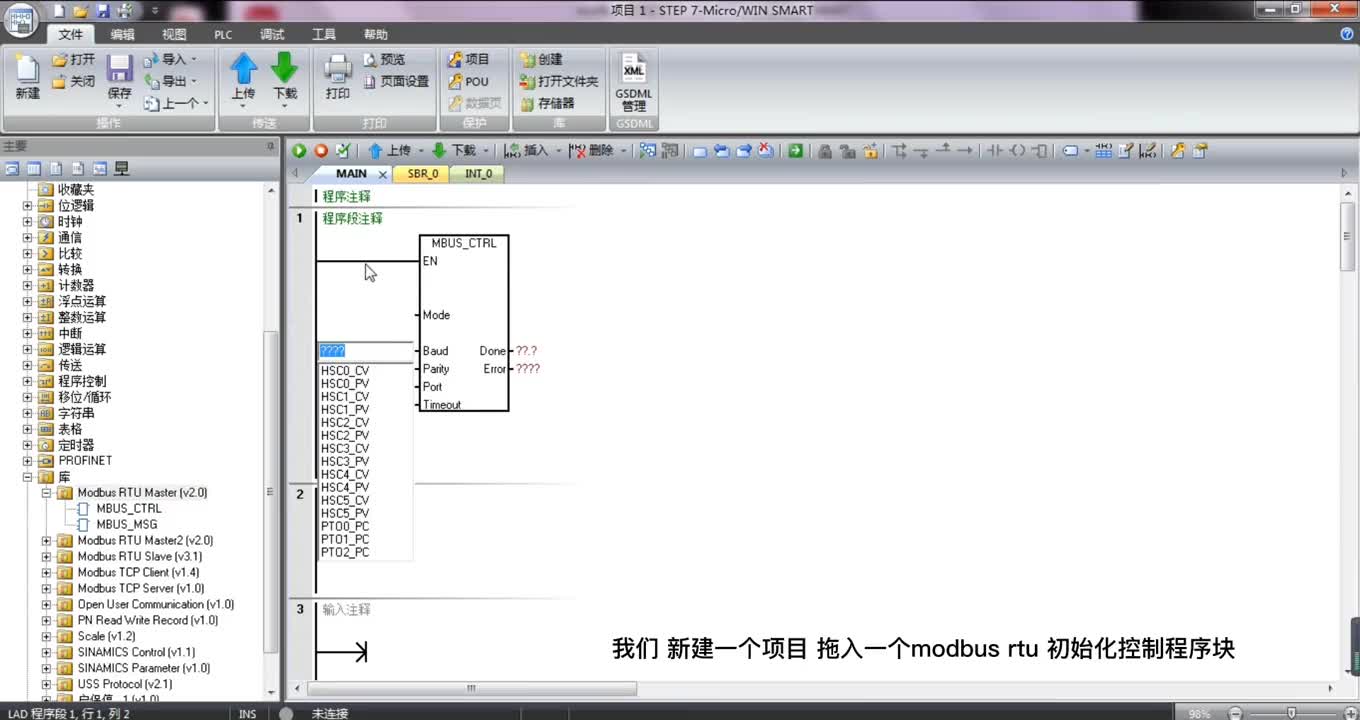Click the large green Download arrow in ribbon
Image resolution: width=1360 pixels, height=720 pixels.
285,68
